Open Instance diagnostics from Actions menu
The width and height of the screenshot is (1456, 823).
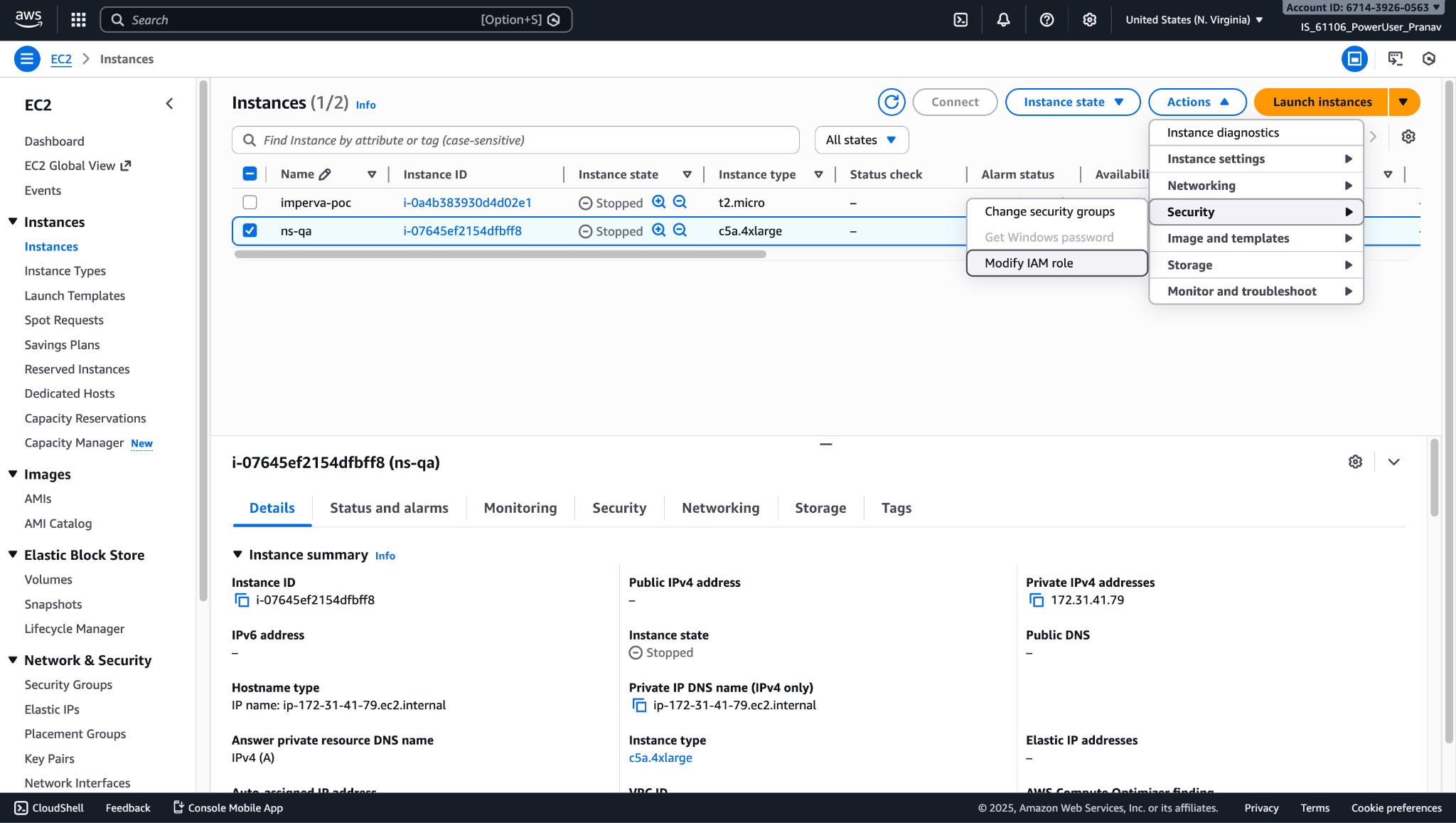coord(1256,133)
